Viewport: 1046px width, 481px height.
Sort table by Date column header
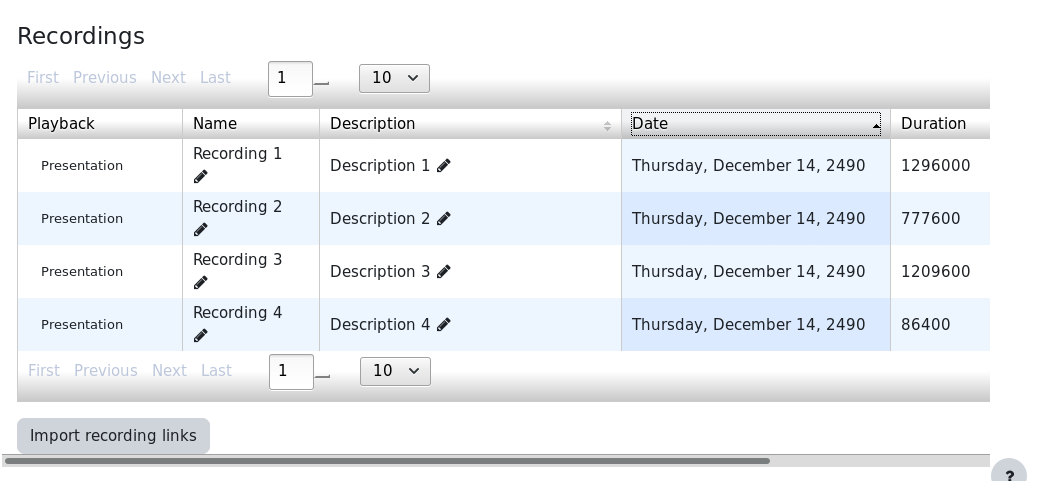pos(756,124)
